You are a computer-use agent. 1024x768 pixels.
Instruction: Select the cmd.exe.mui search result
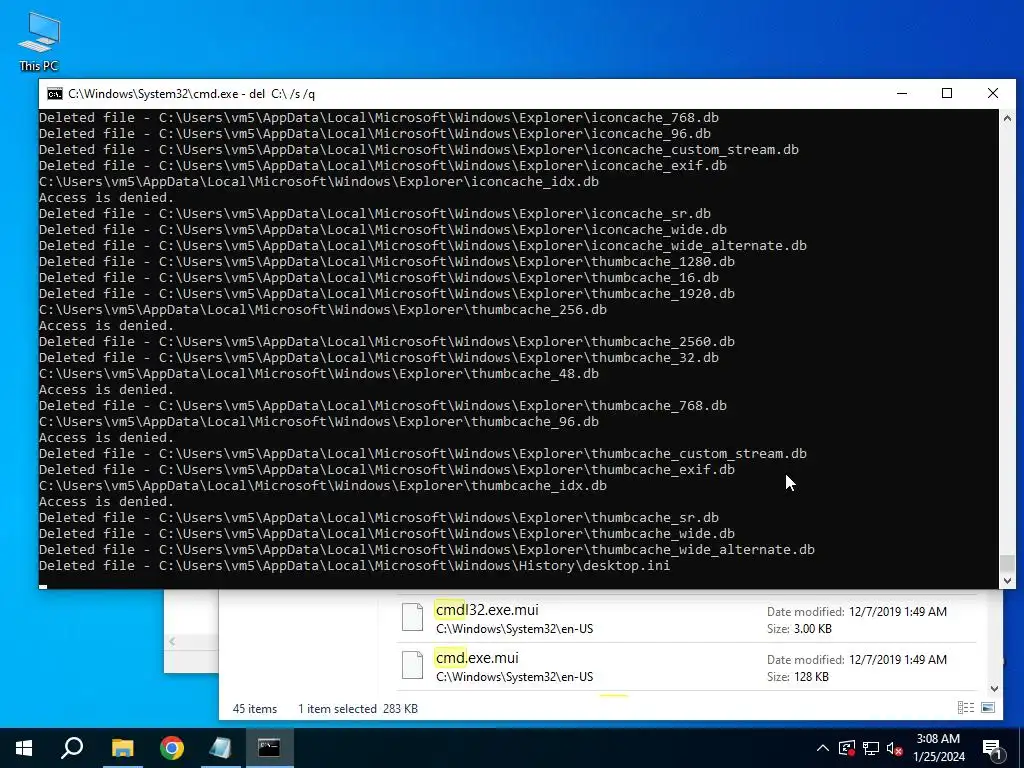pyautogui.click(x=686, y=667)
